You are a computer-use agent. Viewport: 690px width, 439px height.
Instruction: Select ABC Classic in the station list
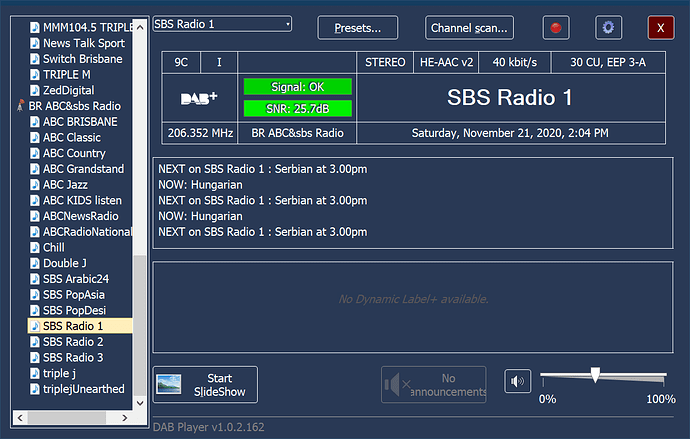tap(71, 138)
